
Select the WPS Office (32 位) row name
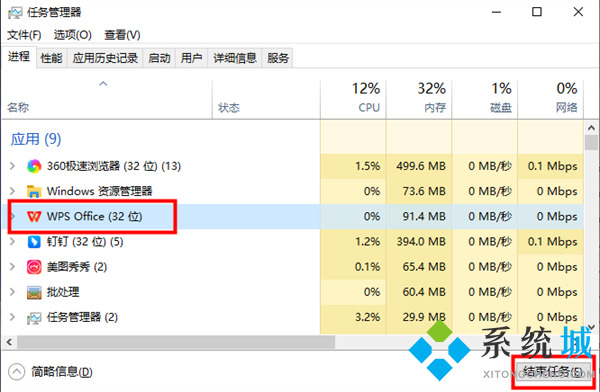click(x=94, y=217)
